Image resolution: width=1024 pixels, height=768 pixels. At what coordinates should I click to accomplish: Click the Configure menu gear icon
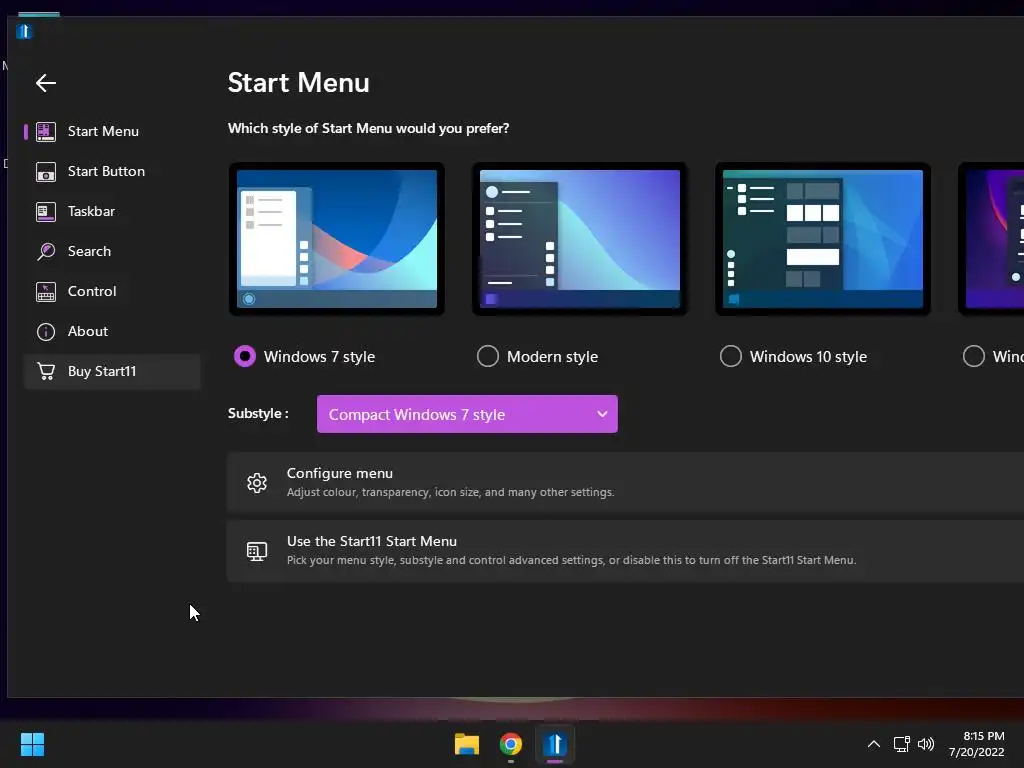coord(257,483)
